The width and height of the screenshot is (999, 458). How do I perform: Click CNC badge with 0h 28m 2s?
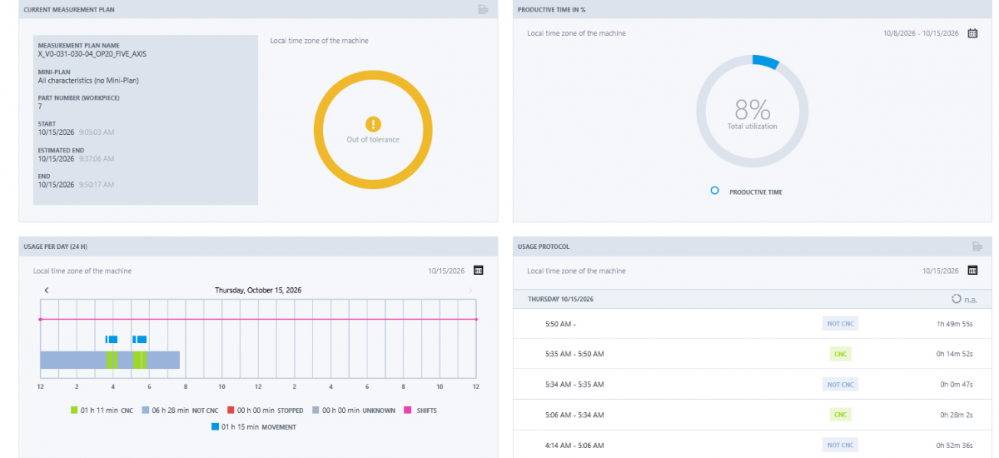coord(840,415)
